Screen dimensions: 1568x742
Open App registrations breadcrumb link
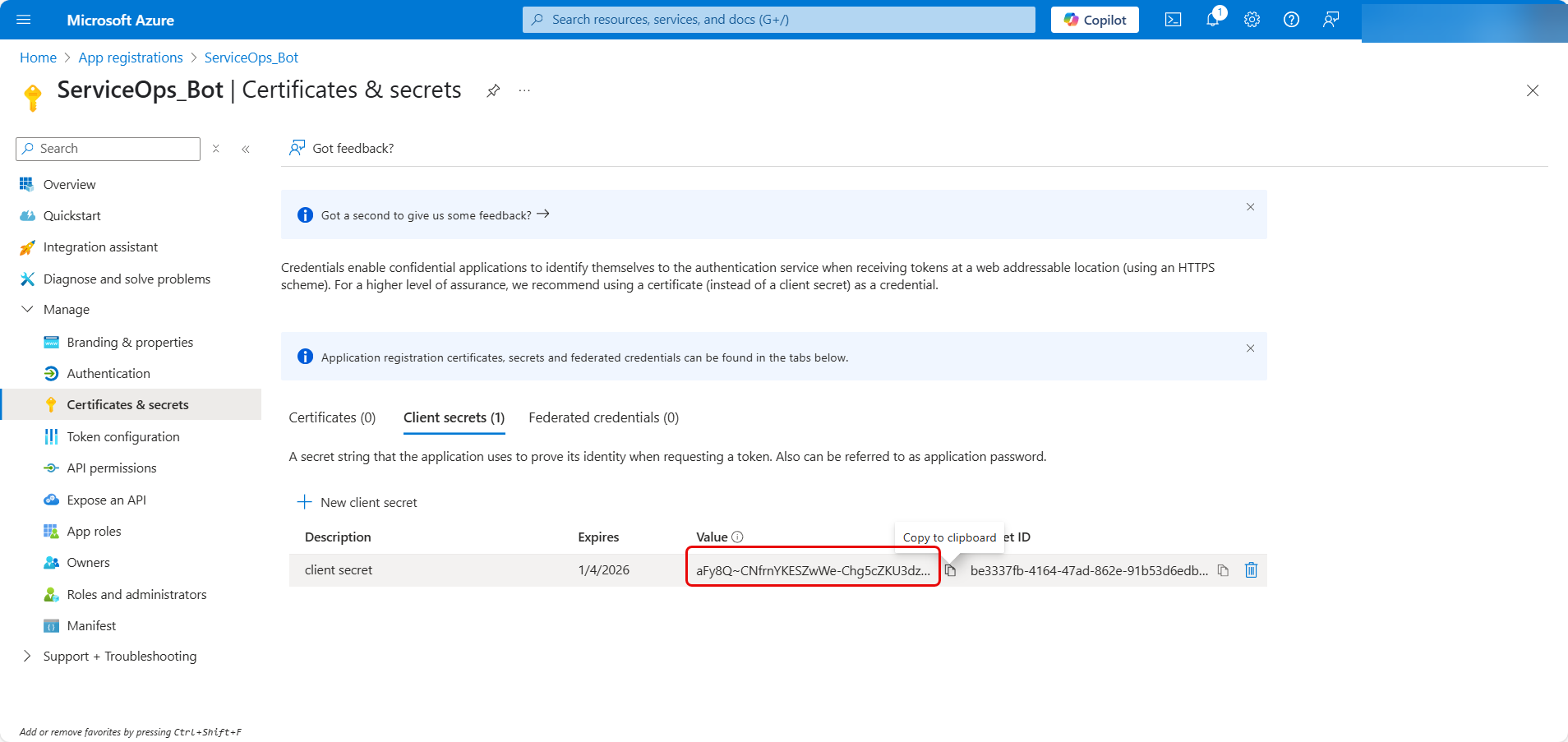[x=131, y=58]
